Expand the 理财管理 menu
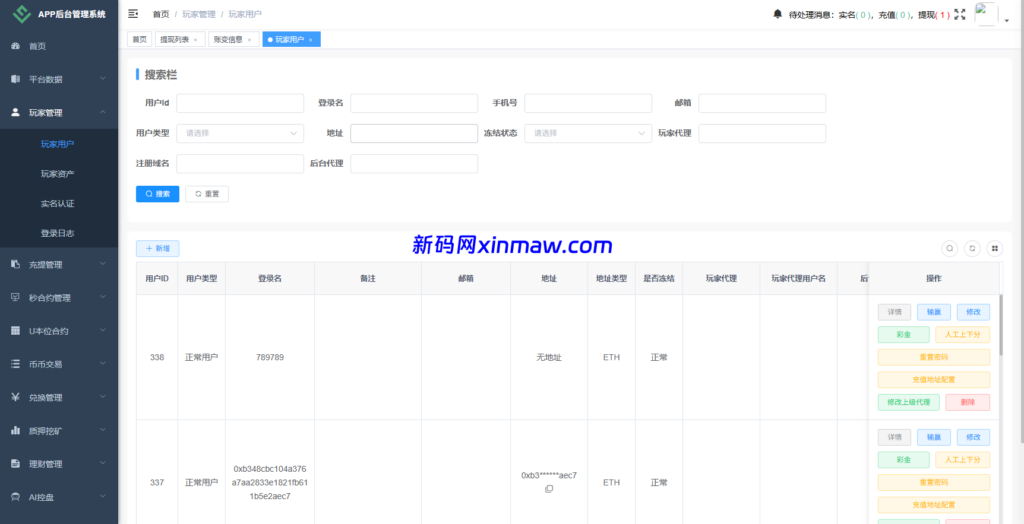The width and height of the screenshot is (1024, 524). pyautogui.click(x=103, y=464)
